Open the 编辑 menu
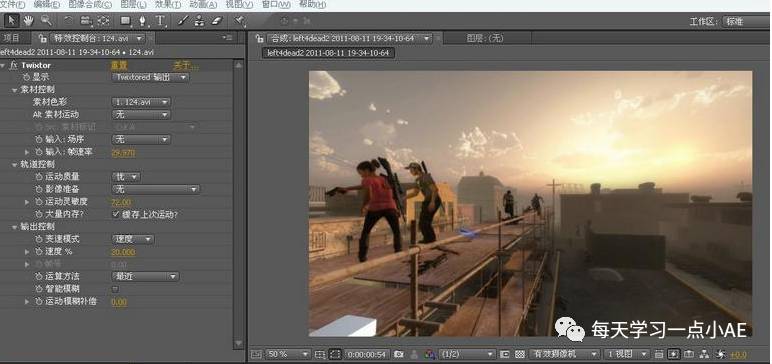This screenshot has width=772, height=364. [x=47, y=5]
